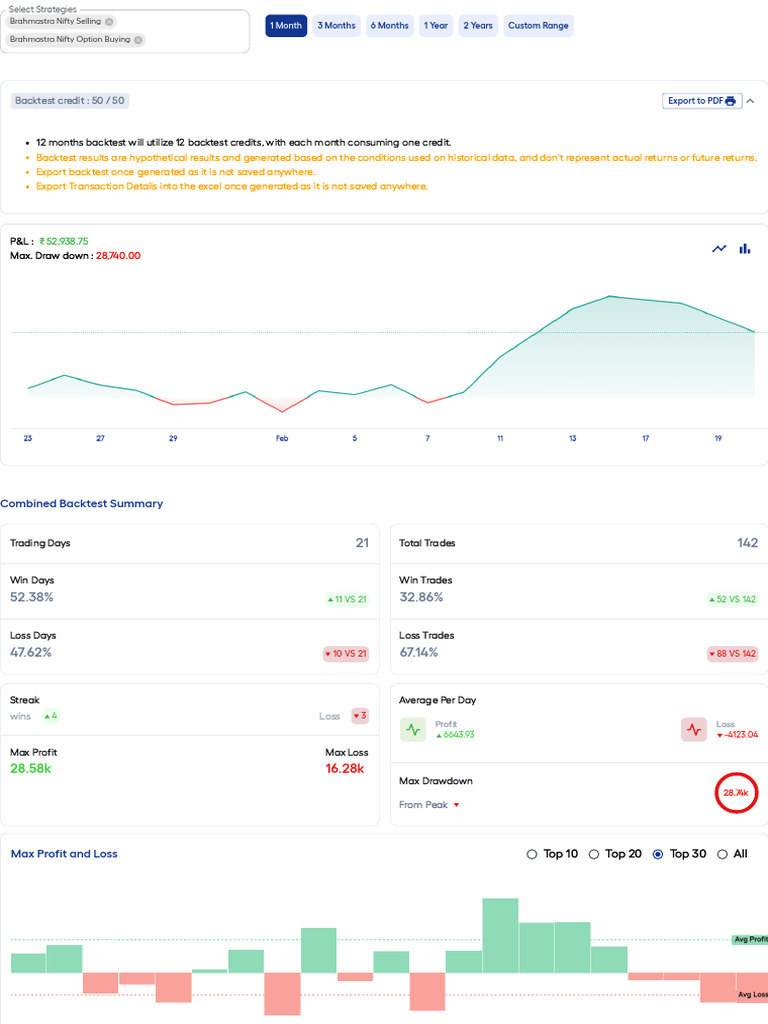Remove Brahmastra Nifty Selling strategy chip
Screen dimensions: 768x1024
[109, 21]
